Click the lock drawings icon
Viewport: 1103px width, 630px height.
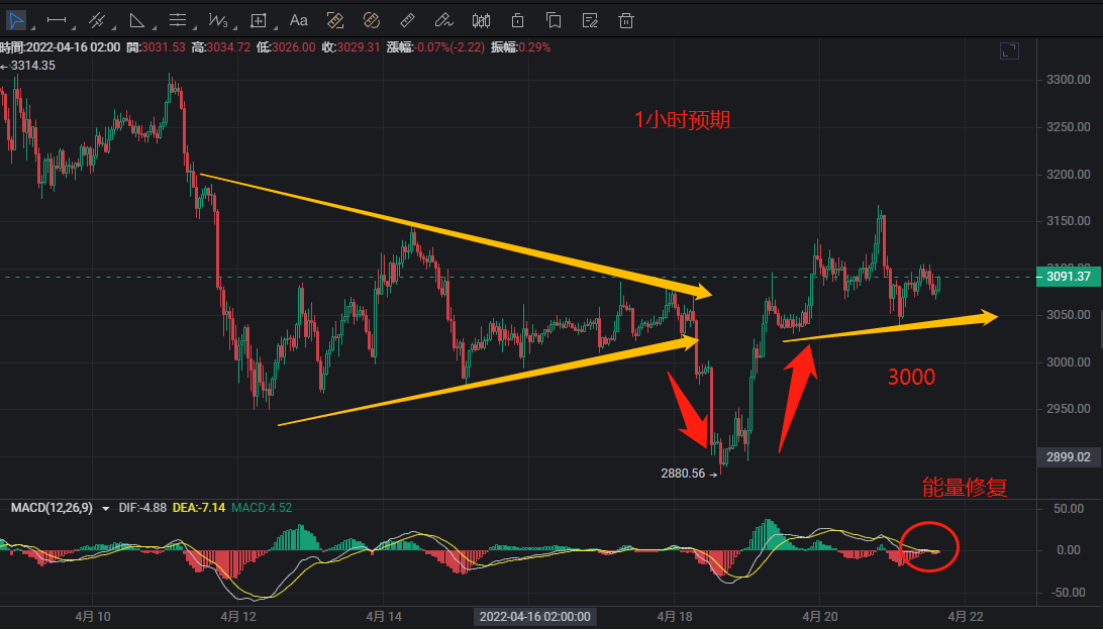pyautogui.click(x=518, y=20)
